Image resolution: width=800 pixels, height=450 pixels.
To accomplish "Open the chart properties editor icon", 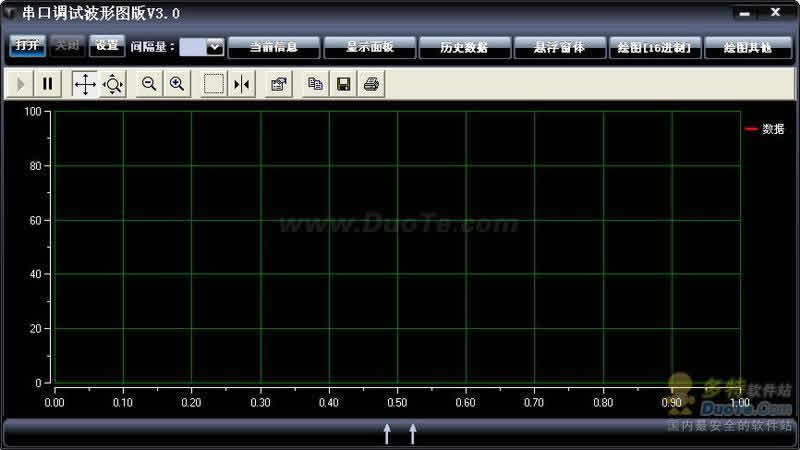I will pos(279,85).
